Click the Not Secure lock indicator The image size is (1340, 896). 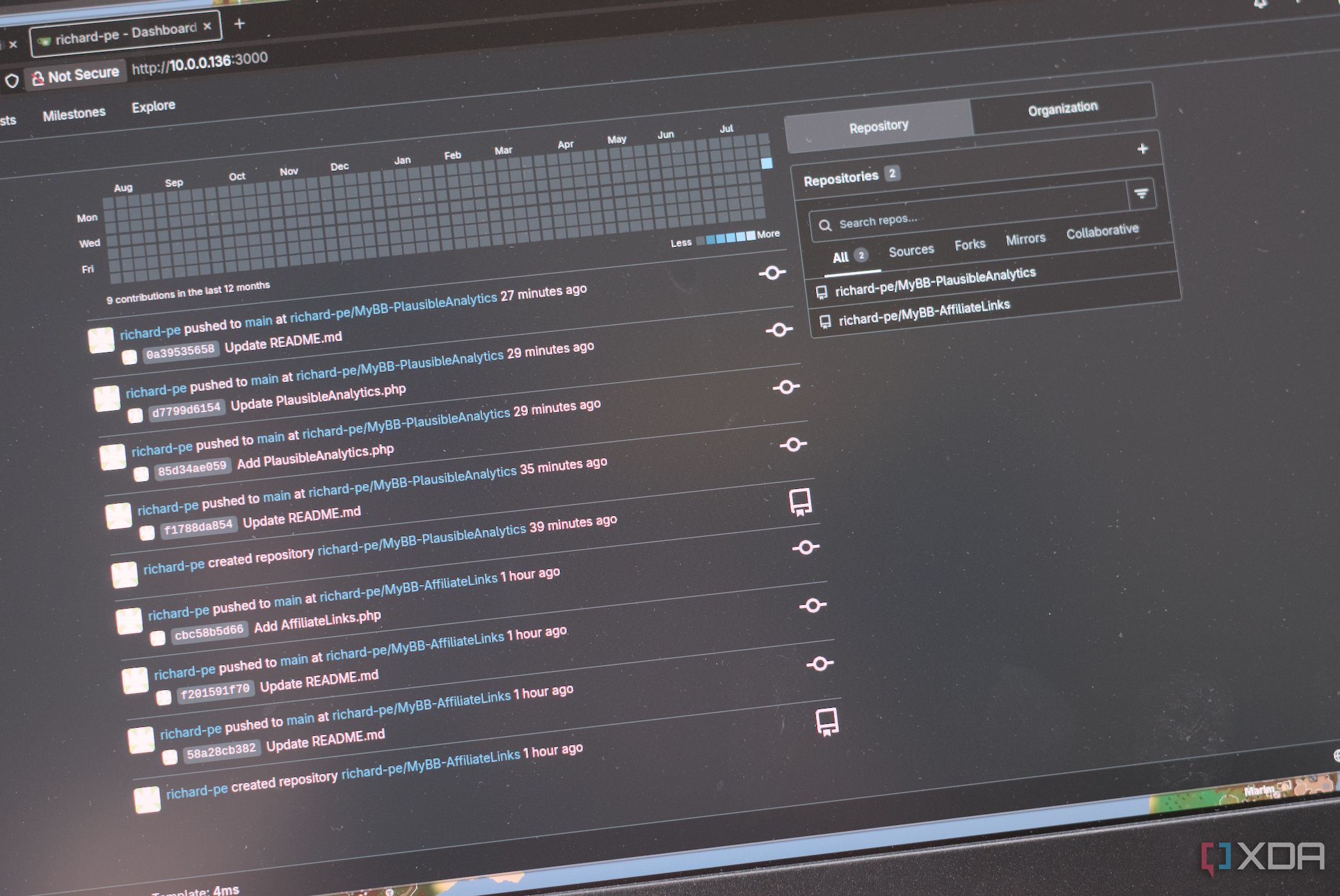click(76, 76)
